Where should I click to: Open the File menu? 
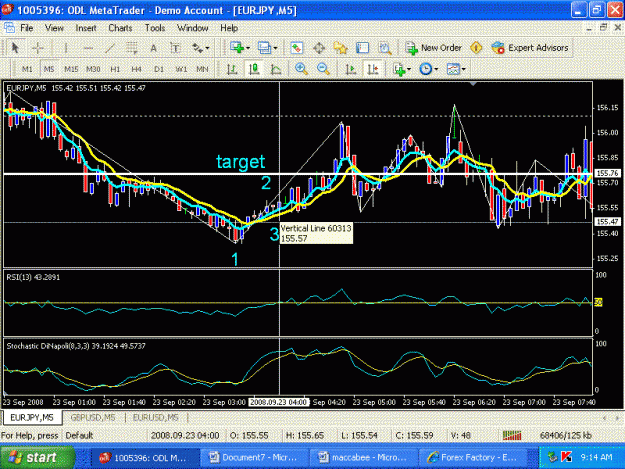coord(27,28)
